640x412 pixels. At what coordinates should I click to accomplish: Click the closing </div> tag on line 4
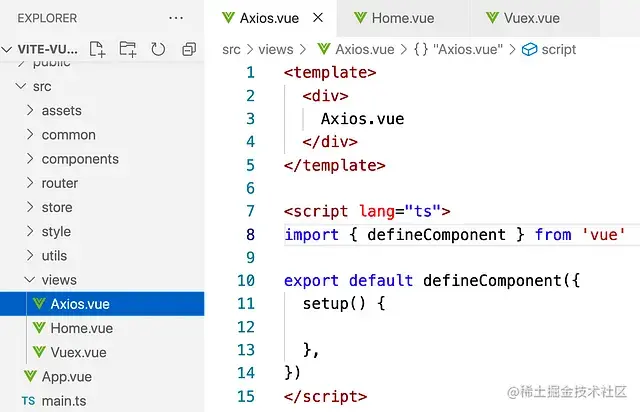tap(330, 142)
